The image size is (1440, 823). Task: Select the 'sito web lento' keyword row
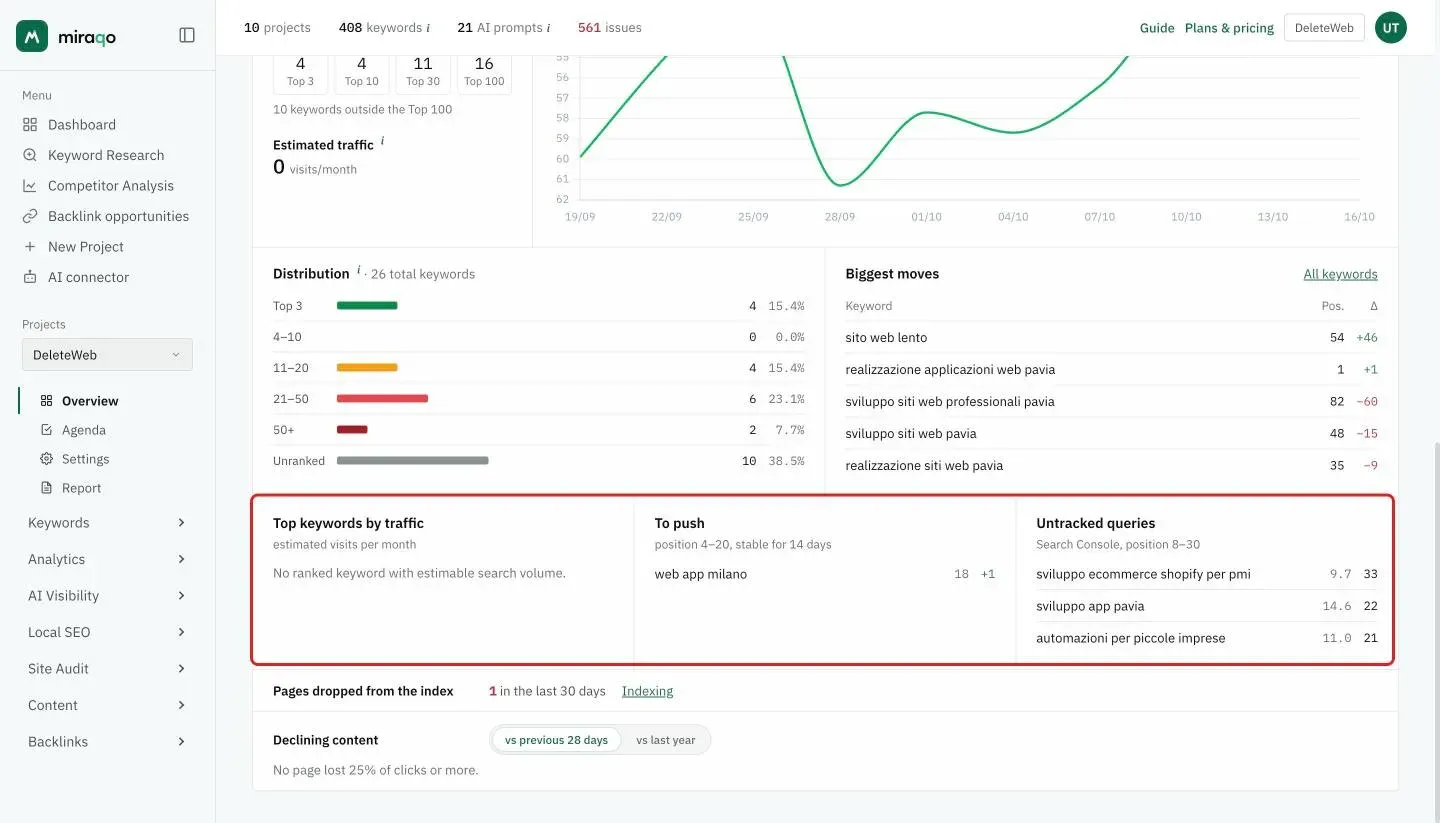click(x=1111, y=338)
